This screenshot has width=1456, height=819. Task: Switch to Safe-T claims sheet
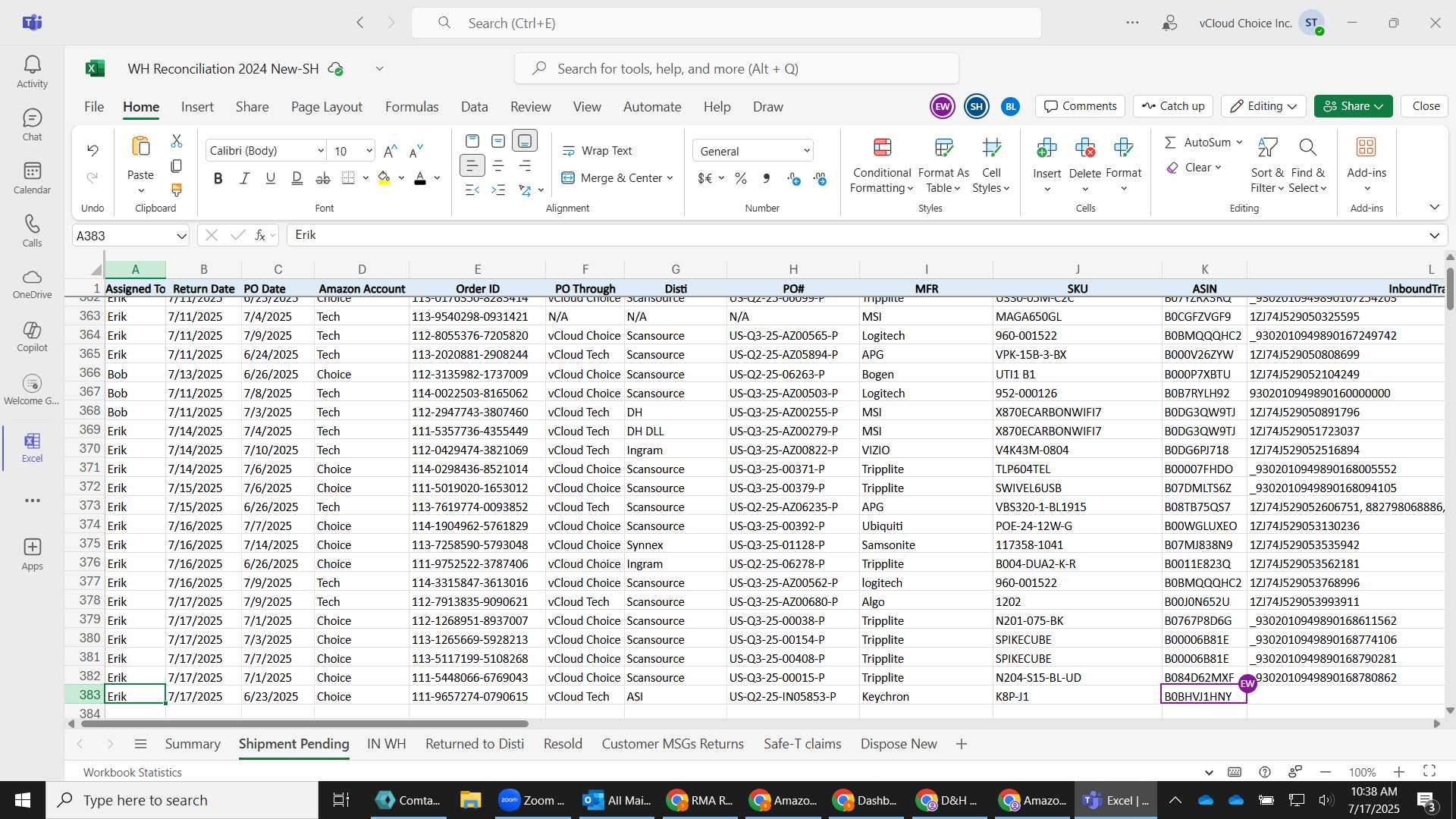(802, 744)
